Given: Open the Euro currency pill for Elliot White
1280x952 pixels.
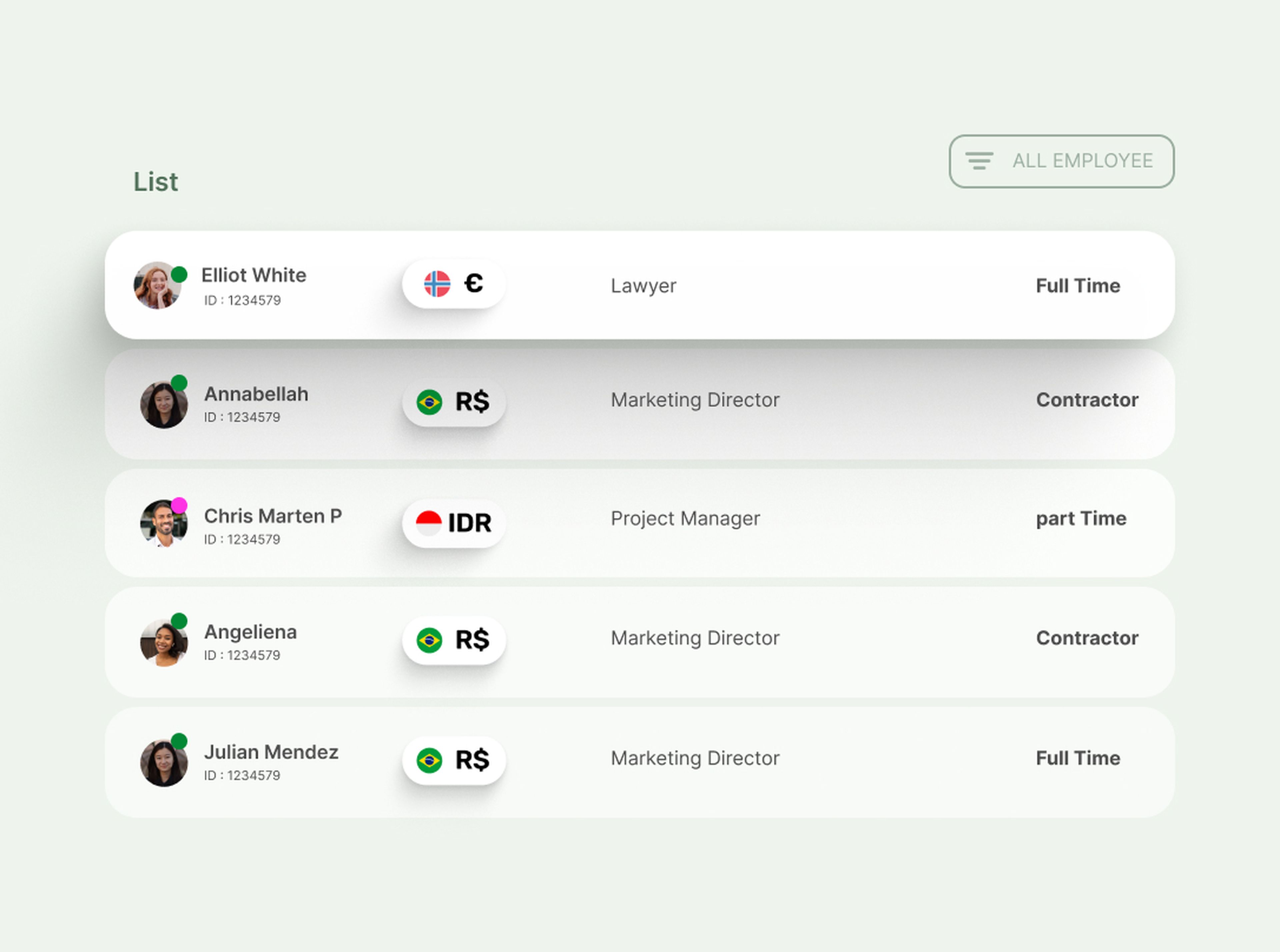Looking at the screenshot, I should (454, 284).
